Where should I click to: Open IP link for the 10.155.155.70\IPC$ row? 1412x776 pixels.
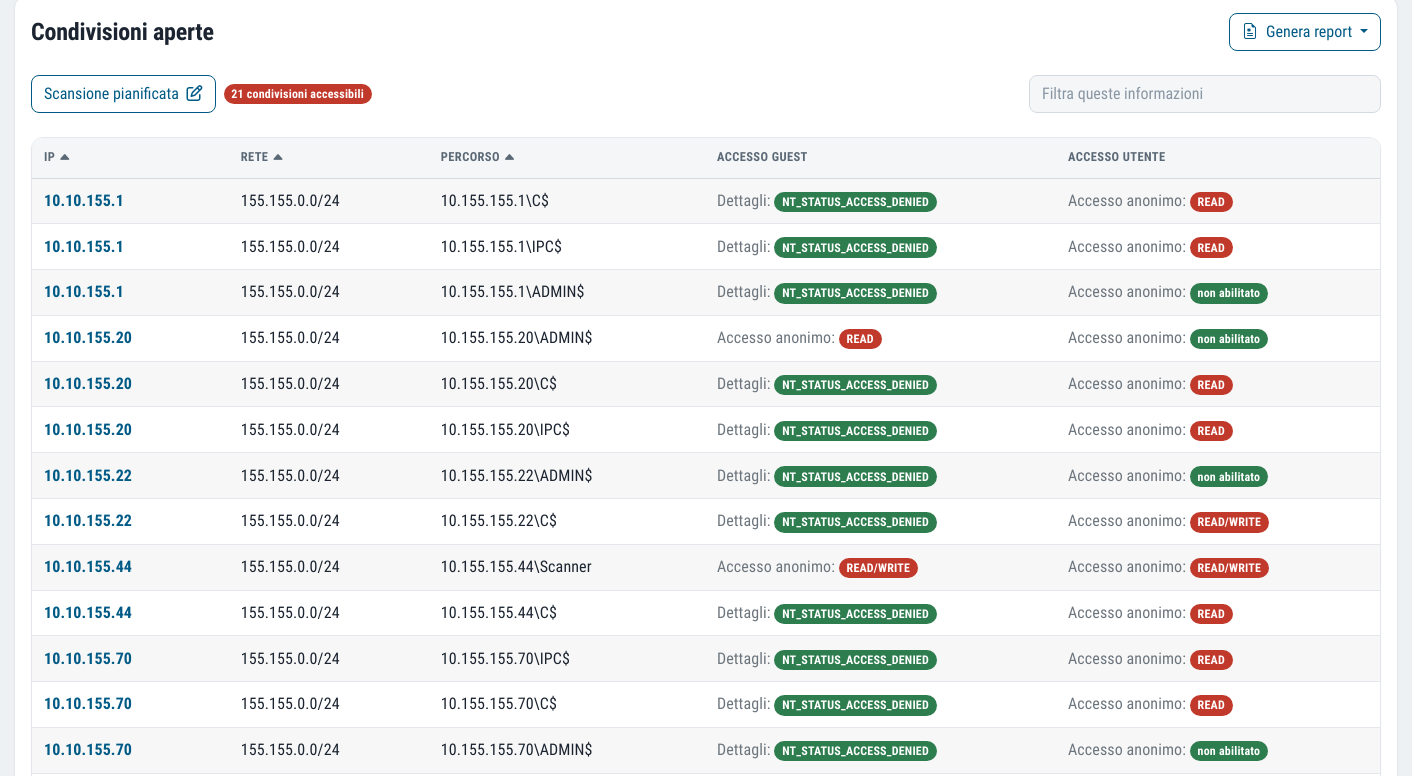pyautogui.click(x=88, y=659)
